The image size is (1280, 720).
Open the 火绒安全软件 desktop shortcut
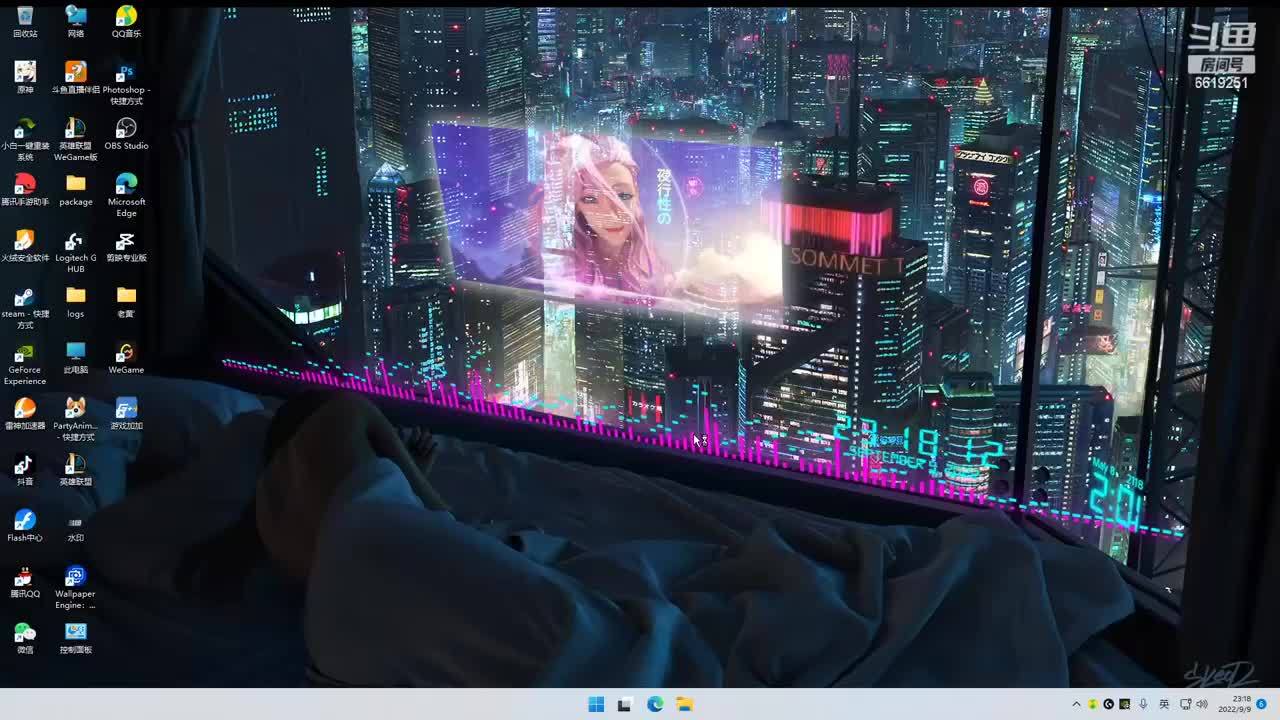[25, 245]
